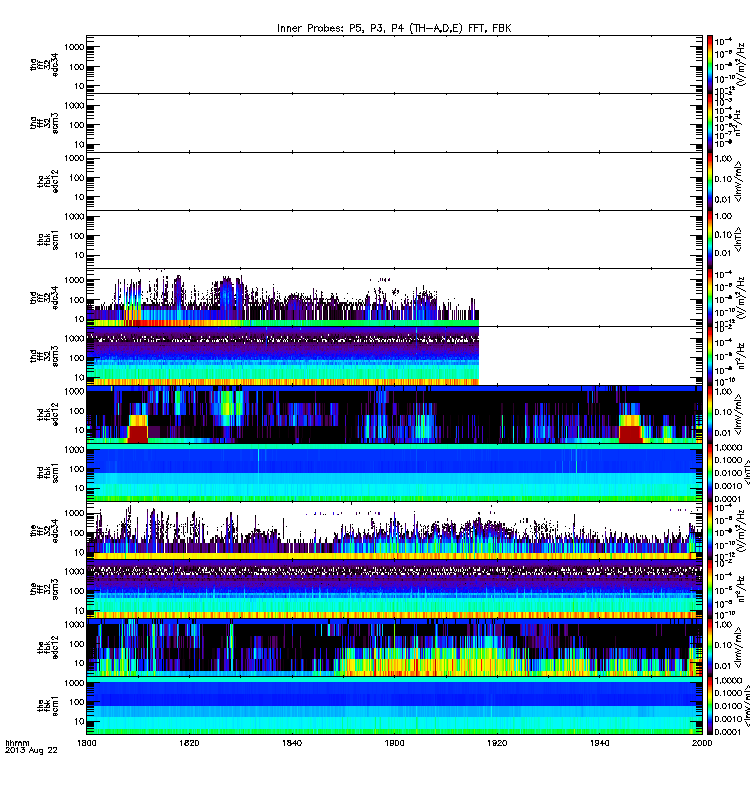This screenshot has height=800, width=750.
Task: Click the 'the fff 32 scm3' label near the bottom
Action: [x=44, y=589]
